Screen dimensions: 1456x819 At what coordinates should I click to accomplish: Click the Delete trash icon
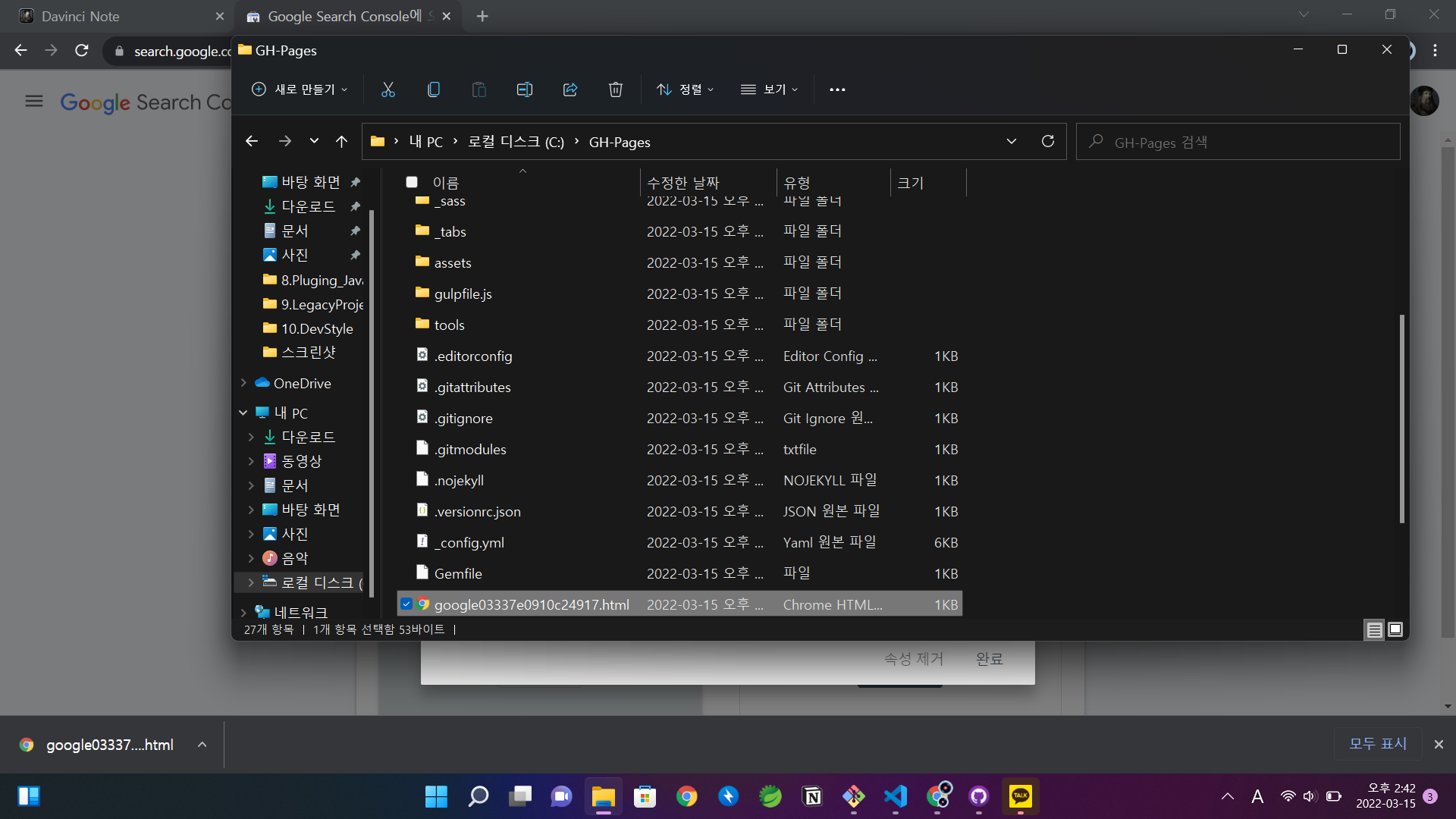[x=616, y=89]
